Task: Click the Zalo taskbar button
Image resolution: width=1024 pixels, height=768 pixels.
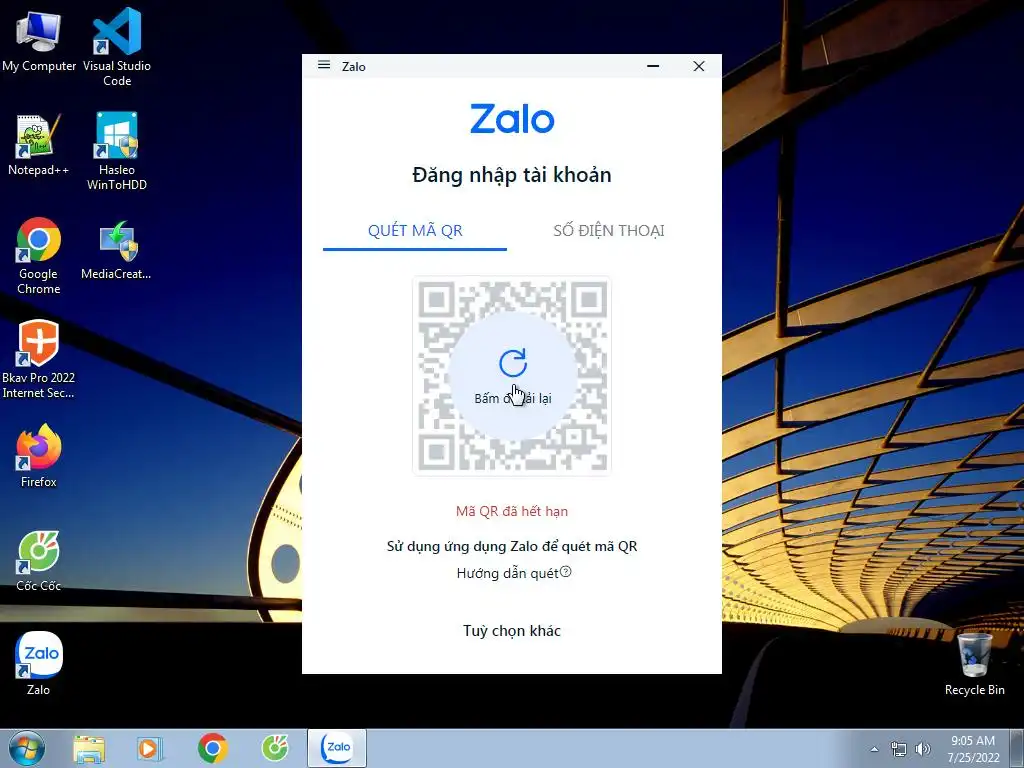Action: point(337,748)
